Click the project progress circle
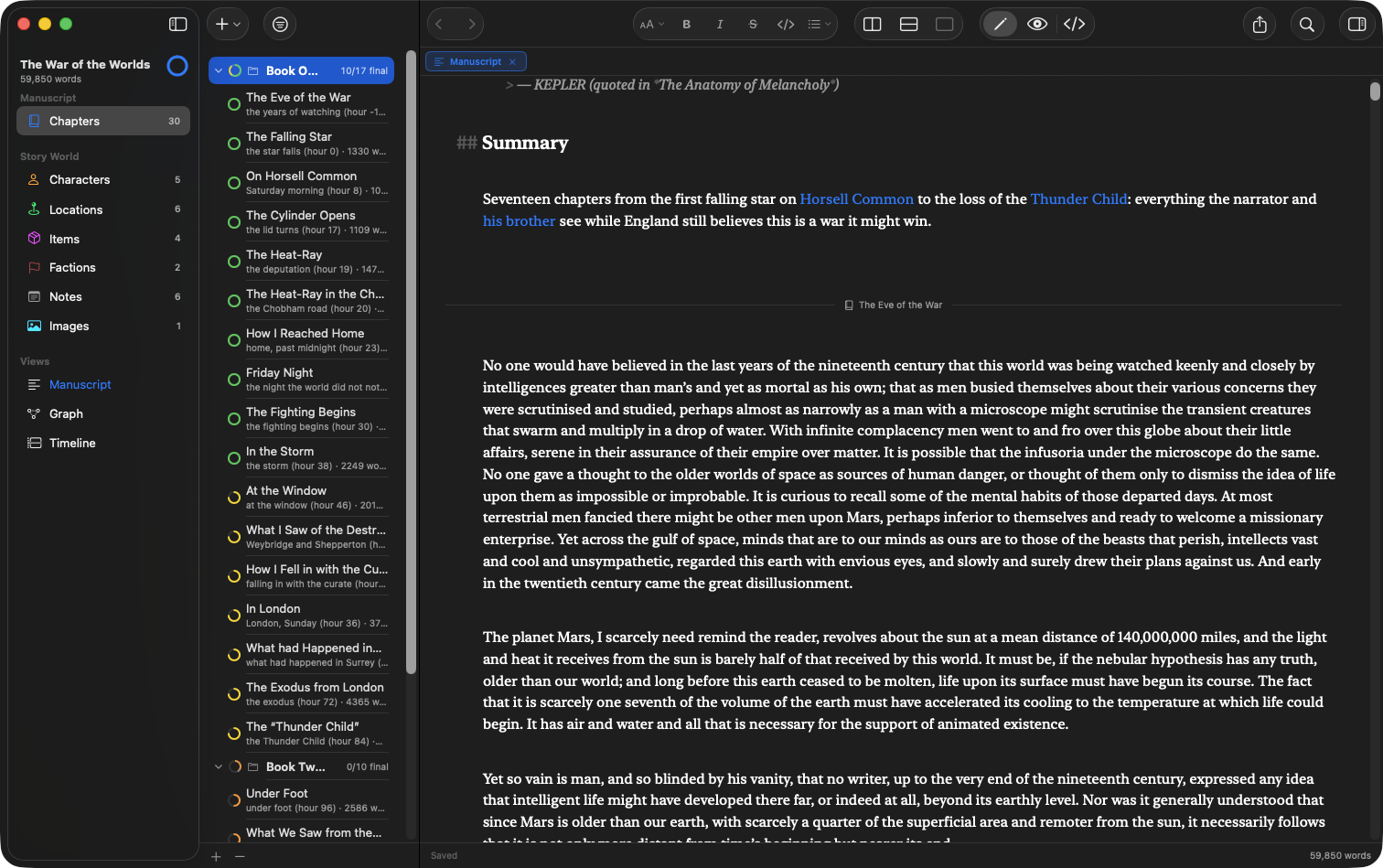The width and height of the screenshot is (1383, 868). (x=177, y=66)
